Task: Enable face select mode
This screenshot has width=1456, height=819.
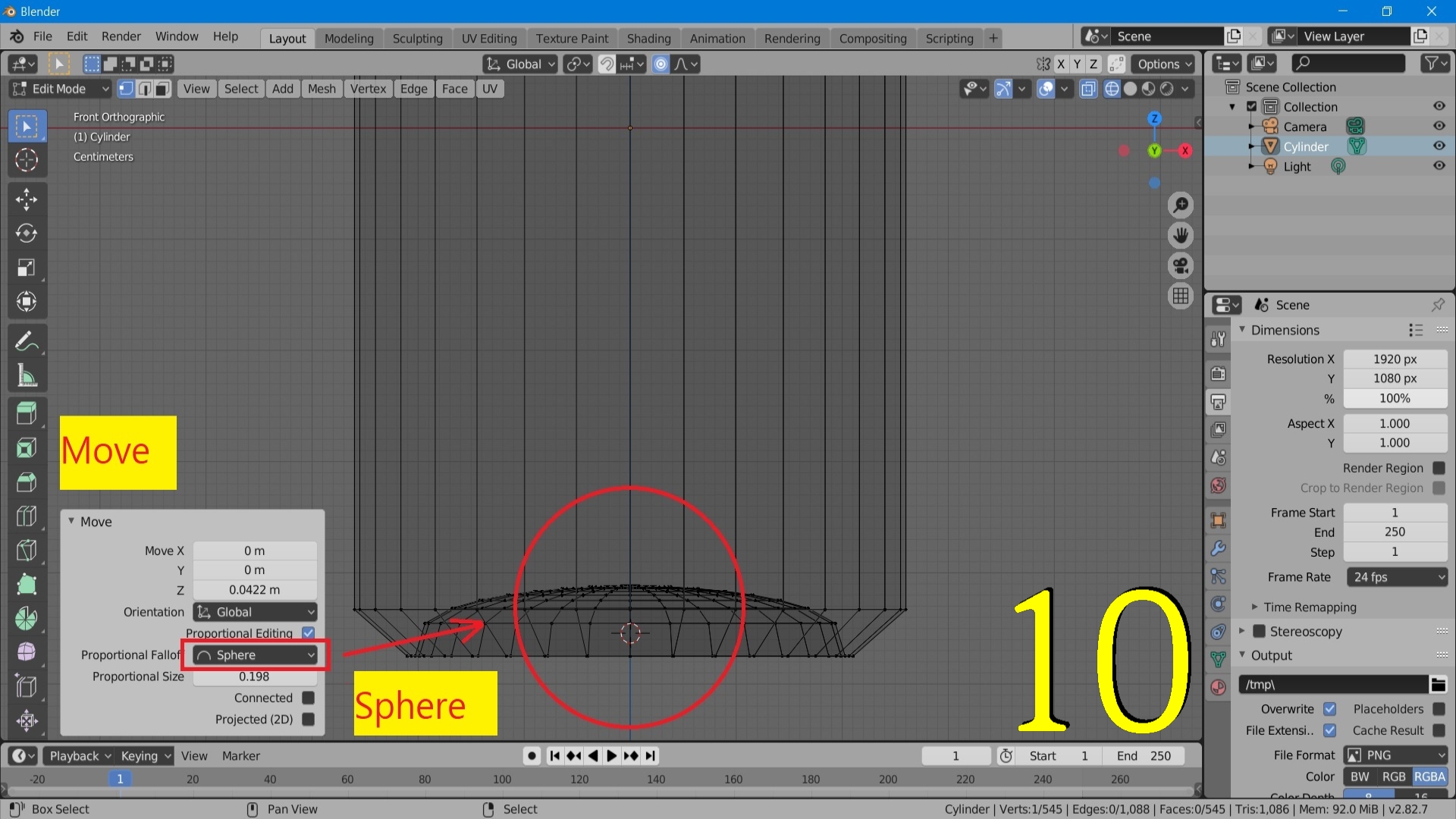Action: coord(162,89)
